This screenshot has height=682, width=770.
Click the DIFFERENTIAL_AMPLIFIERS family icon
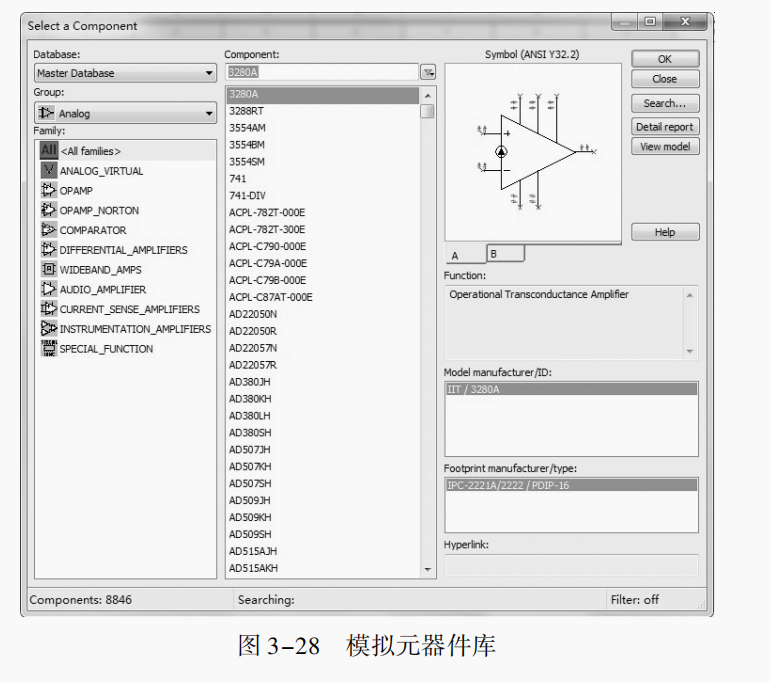coord(49,249)
